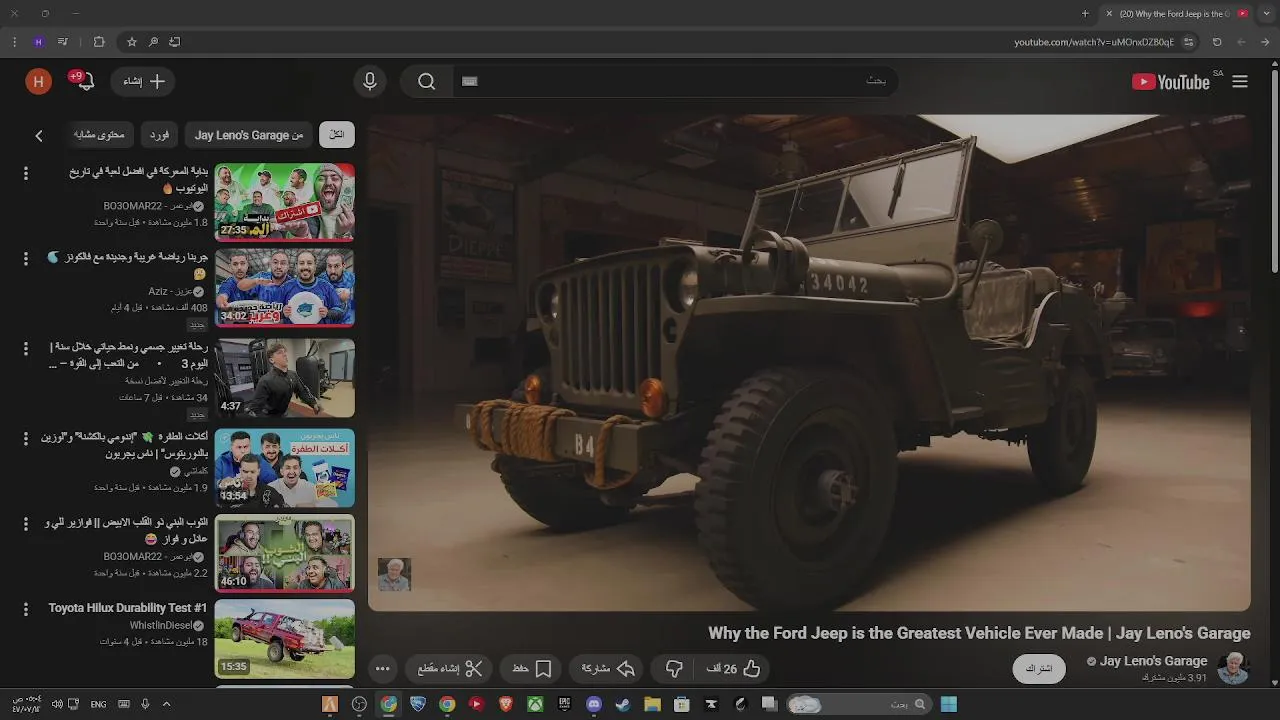
Task: Select the 'محتوى مشابه' filter chip
Action: (99, 135)
